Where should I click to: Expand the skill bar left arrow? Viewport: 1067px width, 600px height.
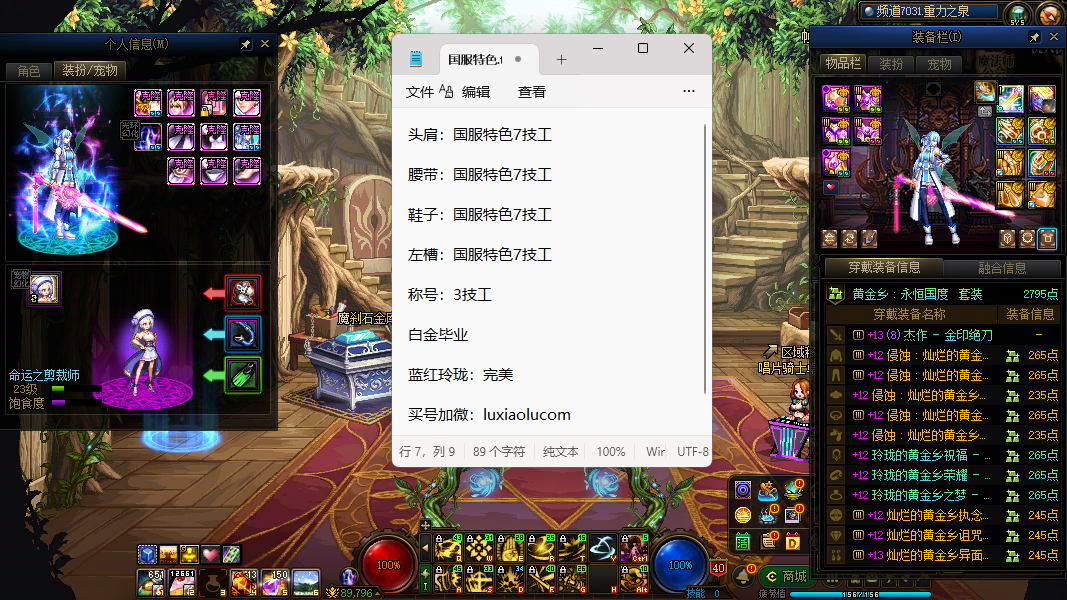pyautogui.click(x=425, y=548)
